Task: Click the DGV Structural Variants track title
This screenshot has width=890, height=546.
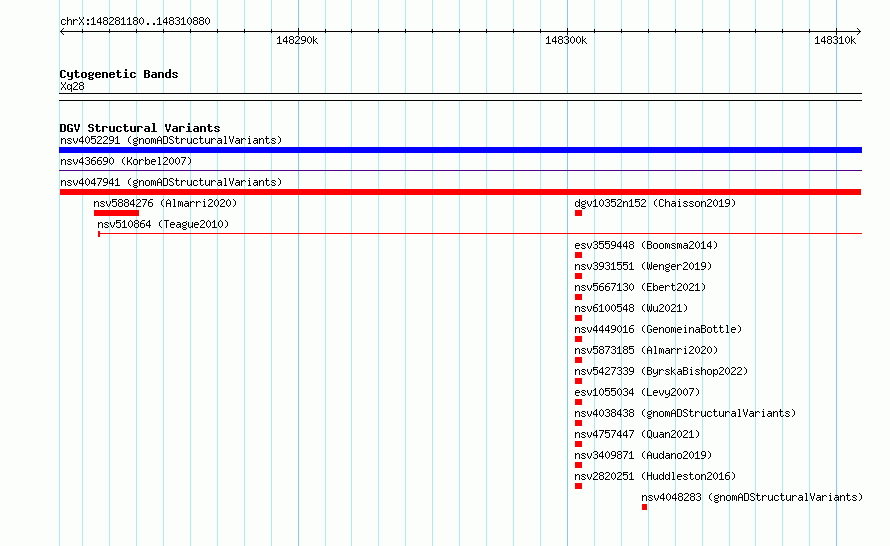Action: click(140, 128)
